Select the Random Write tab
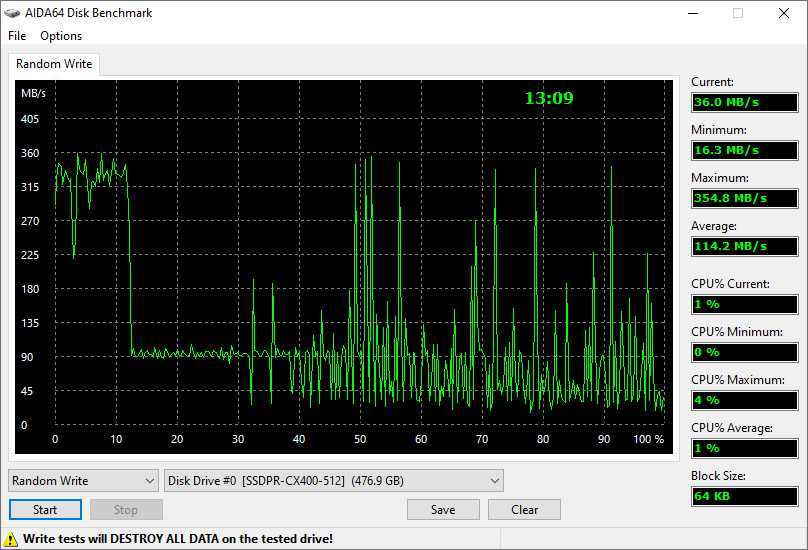Viewport: 808px width, 550px height. point(54,64)
